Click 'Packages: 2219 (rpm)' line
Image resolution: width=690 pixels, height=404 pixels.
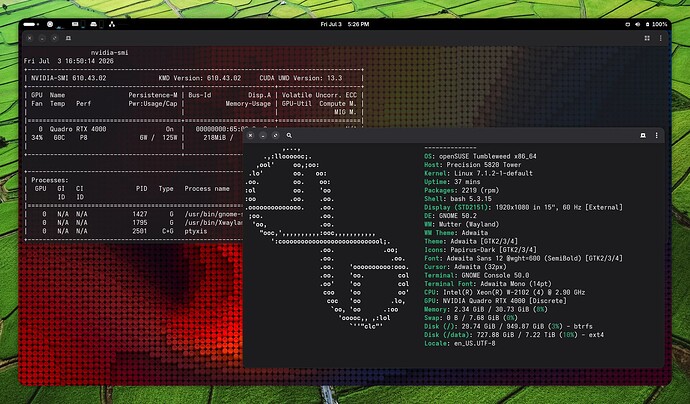462,190
